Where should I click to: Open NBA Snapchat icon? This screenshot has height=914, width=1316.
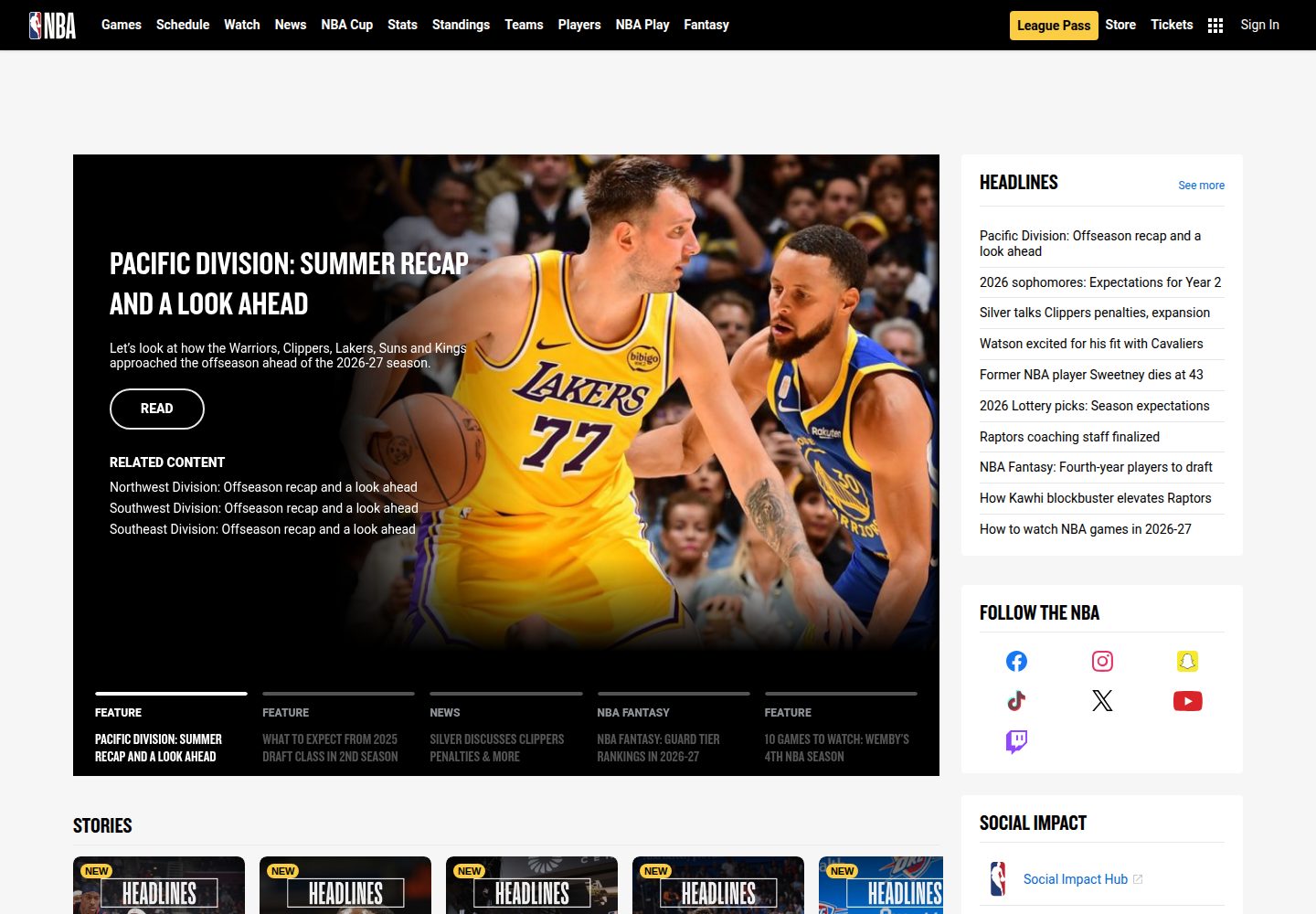pos(1187,661)
